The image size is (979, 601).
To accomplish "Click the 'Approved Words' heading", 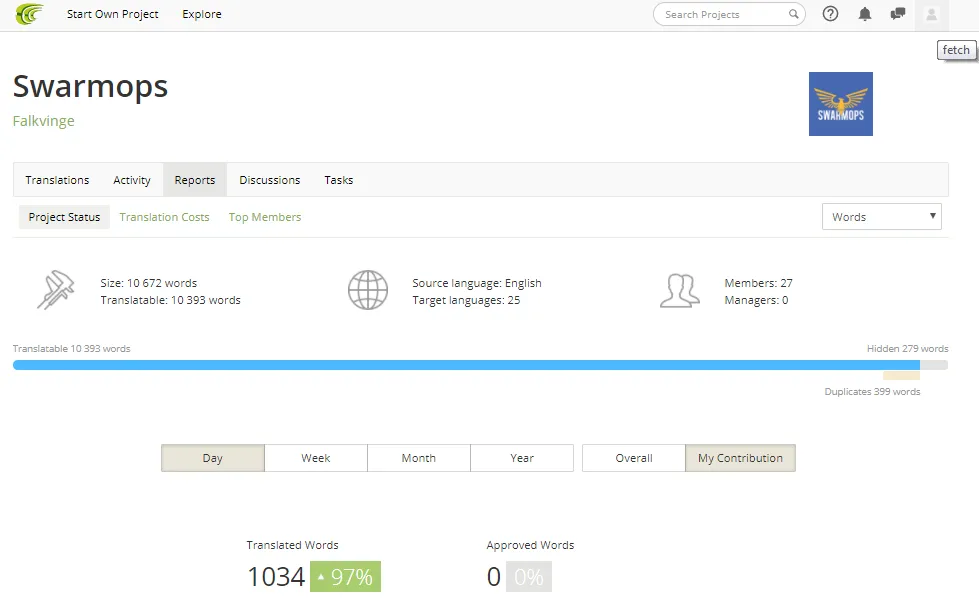I will tap(530, 545).
